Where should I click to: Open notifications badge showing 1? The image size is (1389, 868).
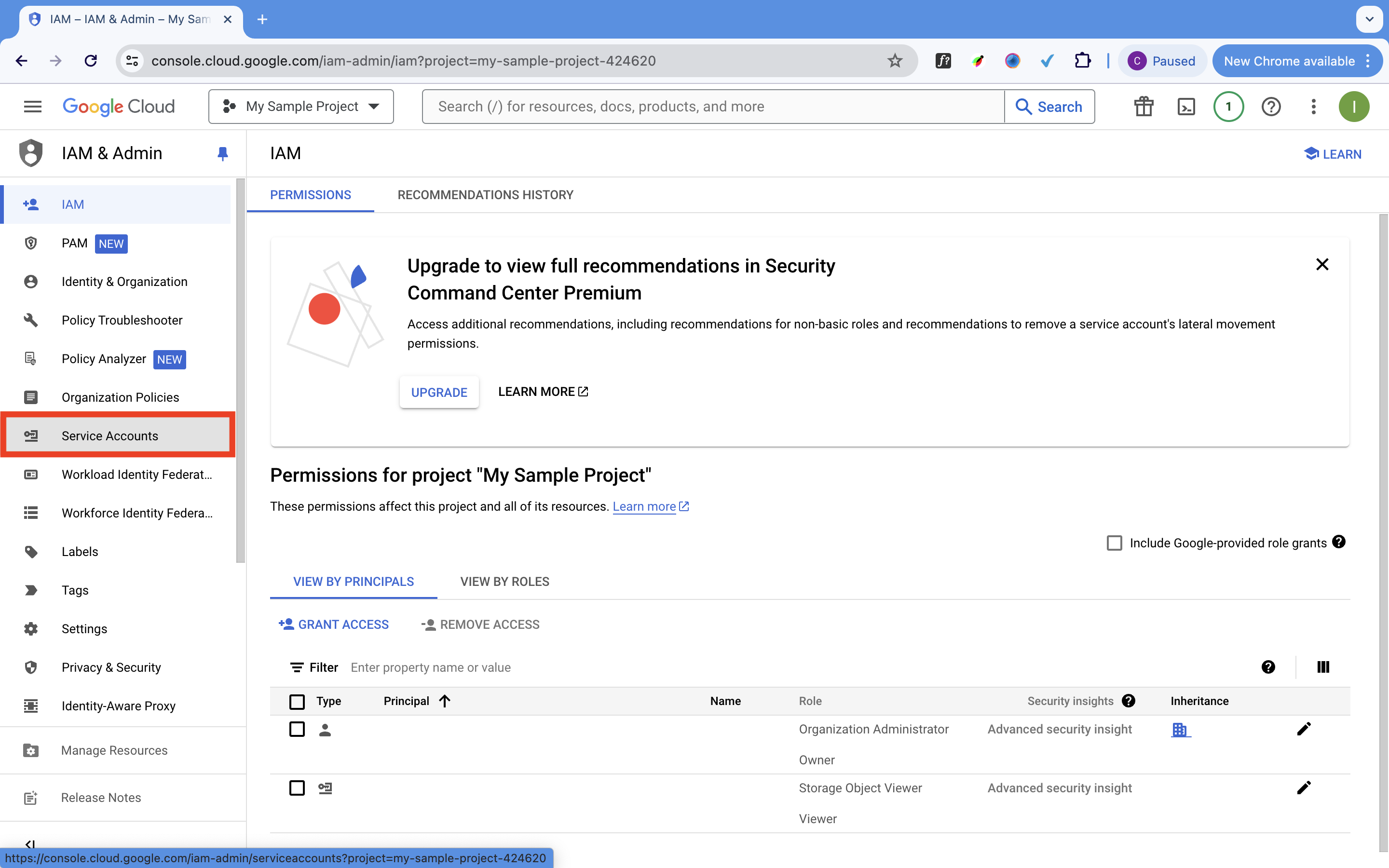tap(1228, 107)
